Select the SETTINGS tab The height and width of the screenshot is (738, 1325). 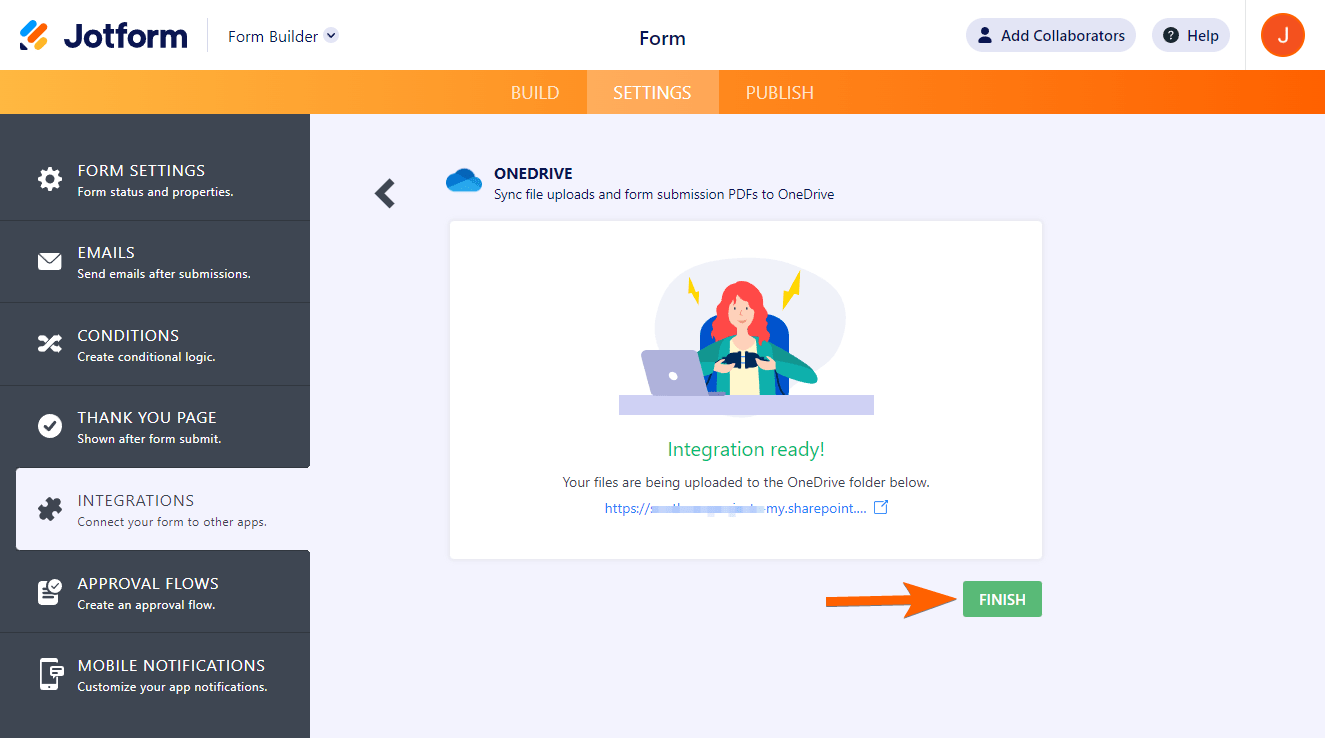[x=652, y=92]
